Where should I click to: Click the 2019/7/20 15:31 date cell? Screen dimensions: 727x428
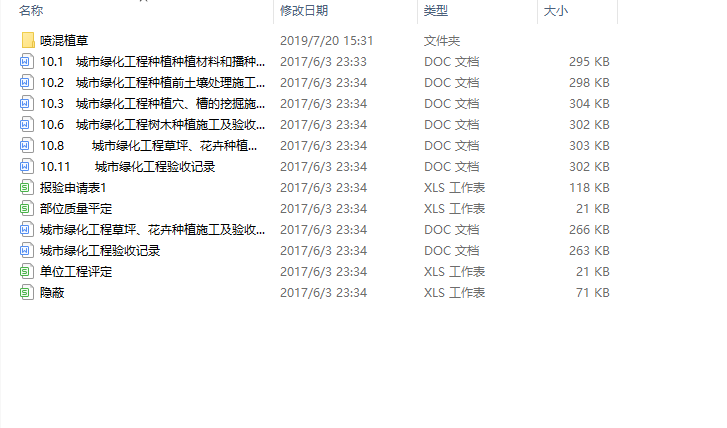[326, 41]
